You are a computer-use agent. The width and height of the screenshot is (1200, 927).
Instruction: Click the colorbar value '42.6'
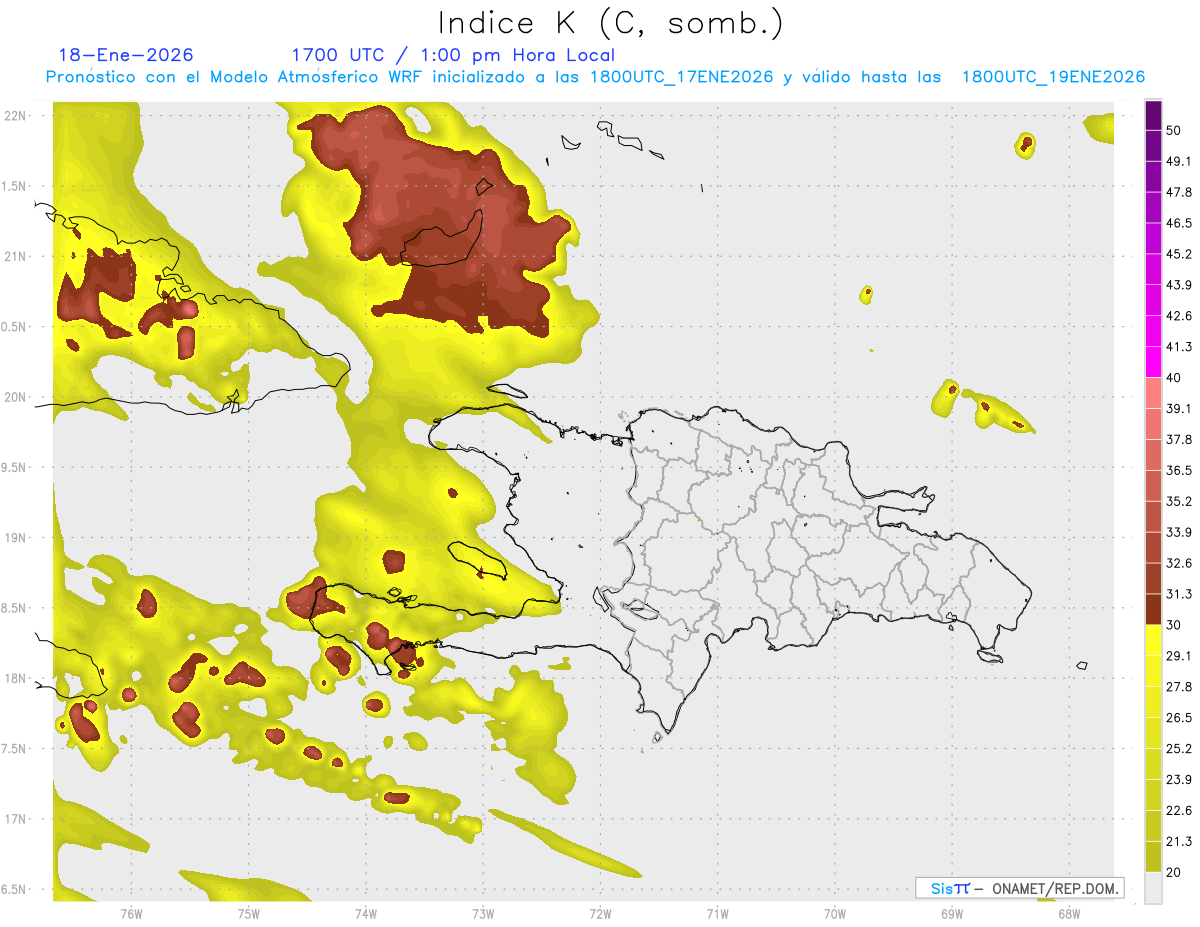click(x=1179, y=316)
